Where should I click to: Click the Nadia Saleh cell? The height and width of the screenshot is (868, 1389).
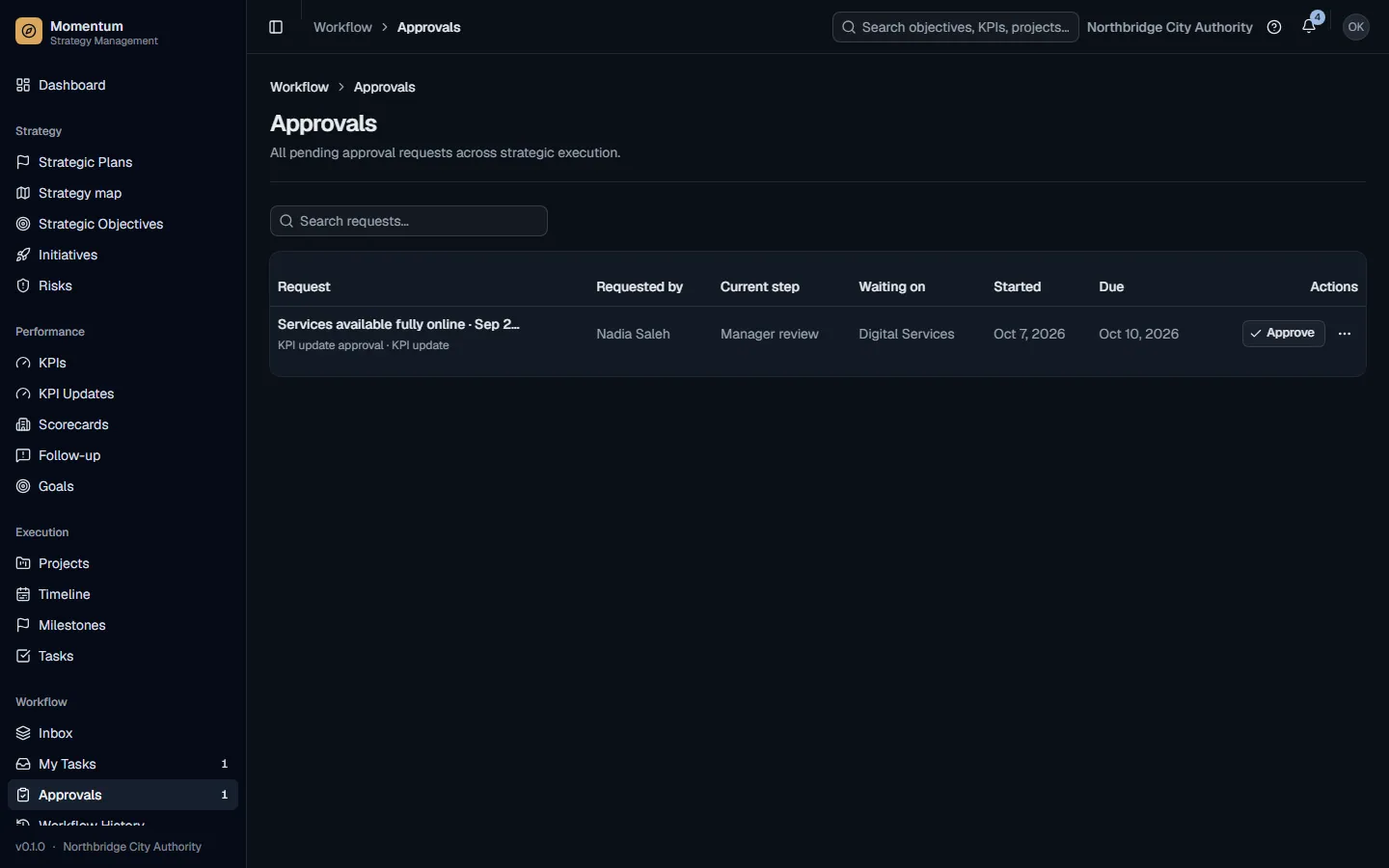[x=633, y=334]
